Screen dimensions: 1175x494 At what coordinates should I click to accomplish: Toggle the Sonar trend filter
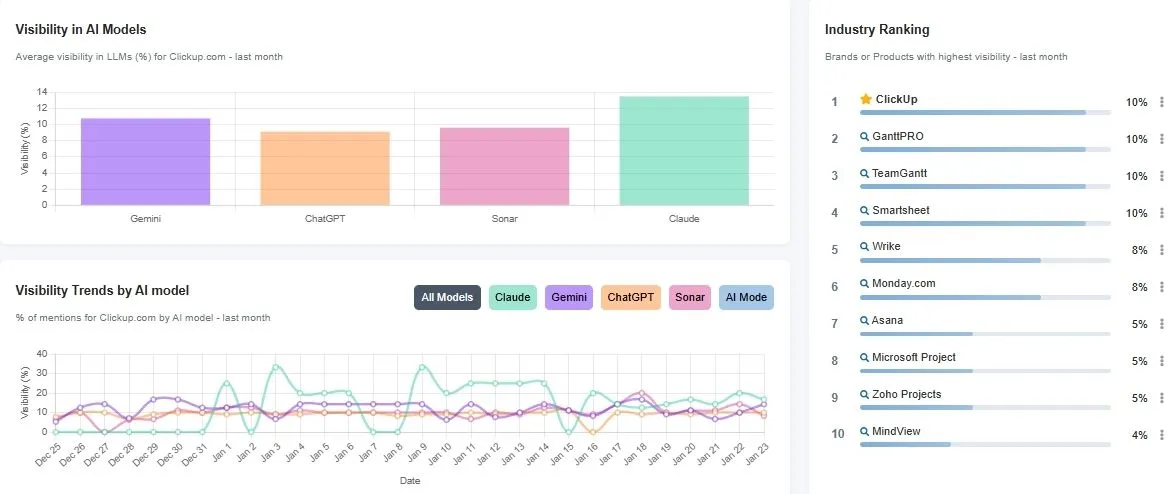(x=689, y=298)
